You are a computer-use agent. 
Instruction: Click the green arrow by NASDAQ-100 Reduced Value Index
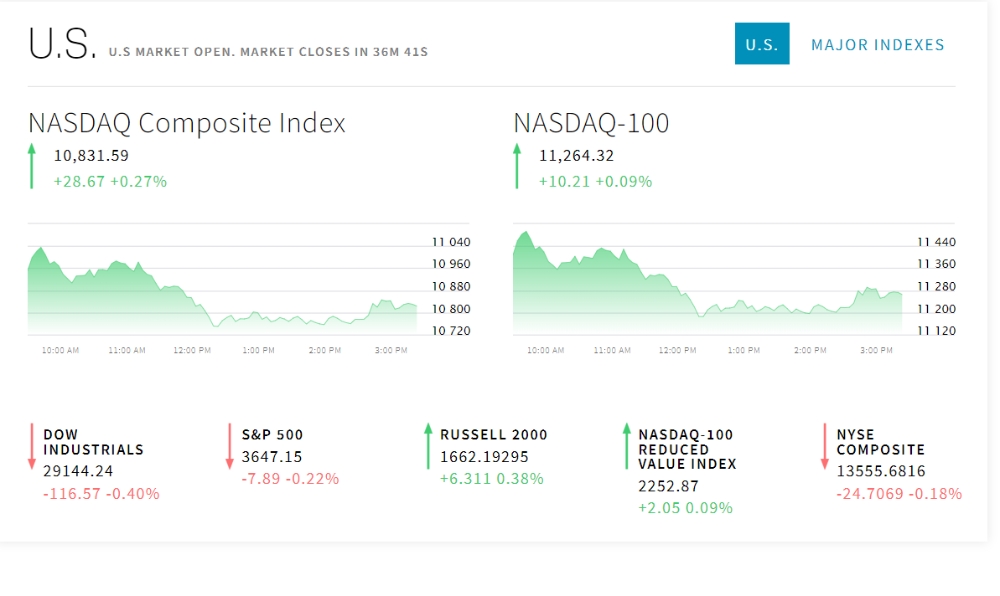pyautogui.click(x=626, y=446)
